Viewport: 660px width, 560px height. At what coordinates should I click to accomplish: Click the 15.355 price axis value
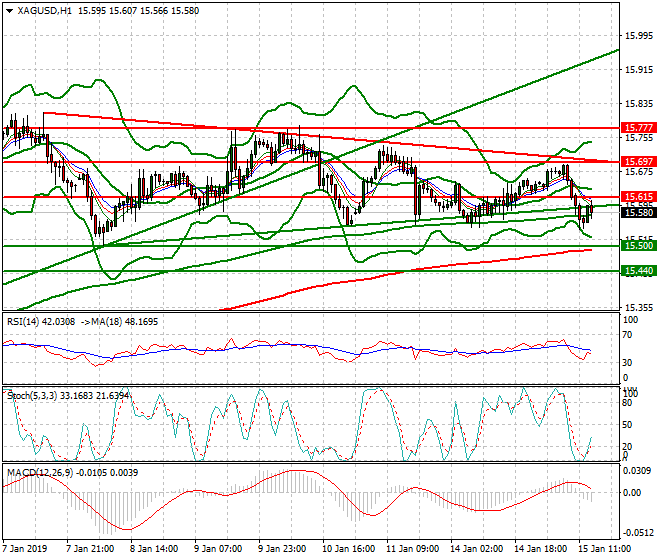tap(639, 308)
